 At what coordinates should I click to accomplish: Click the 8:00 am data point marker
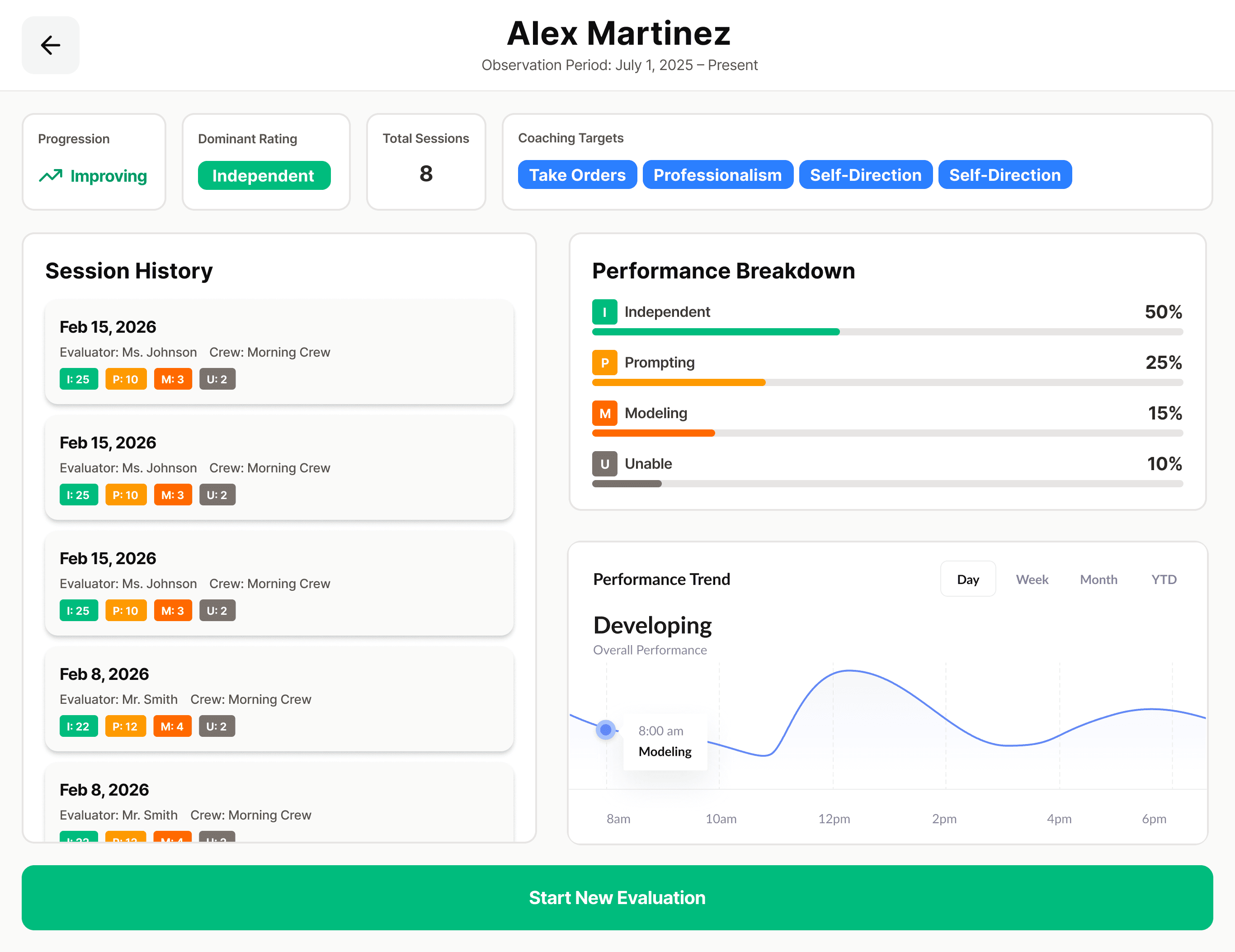coord(606,730)
